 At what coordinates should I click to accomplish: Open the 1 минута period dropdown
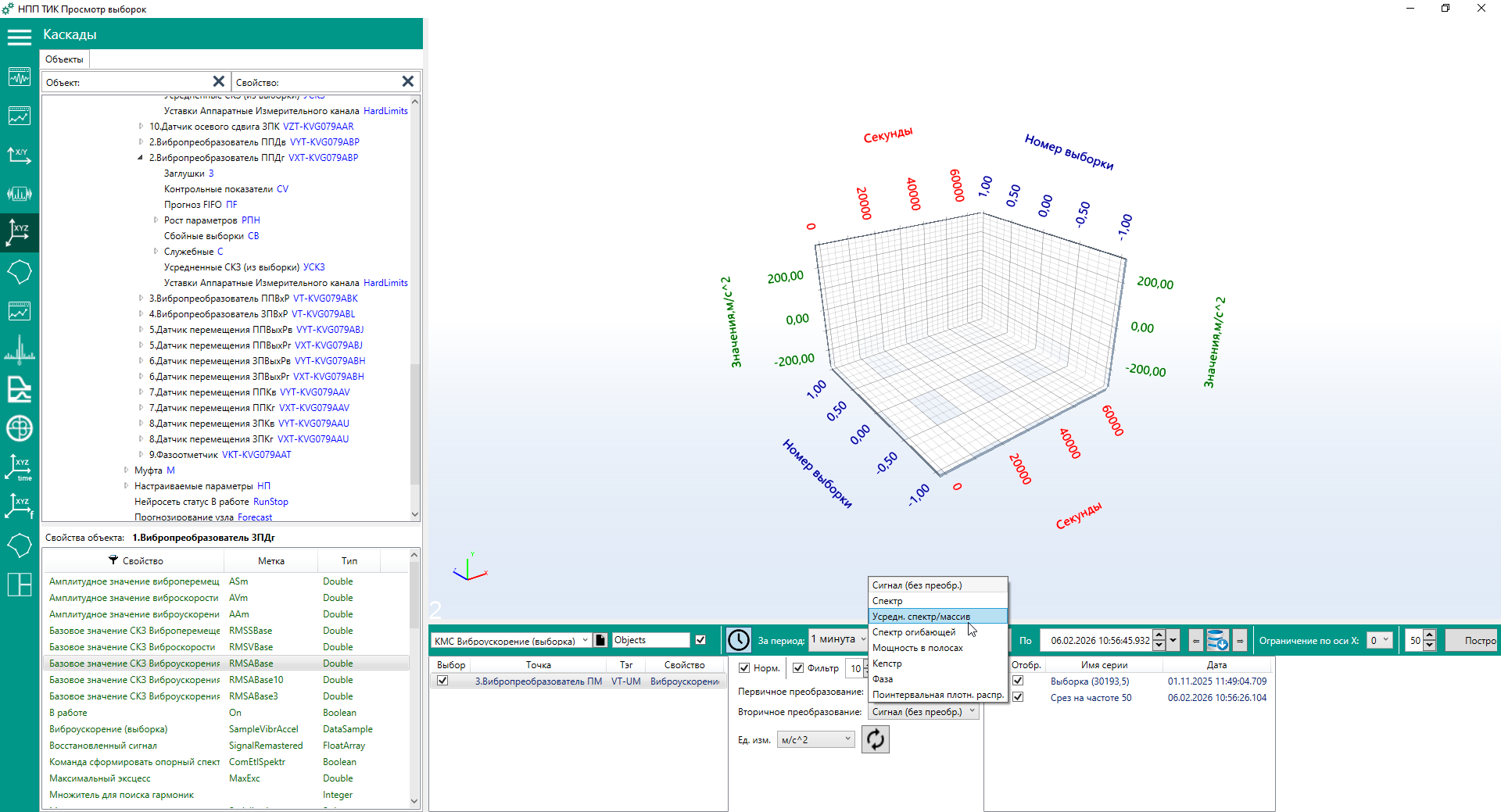(x=839, y=639)
